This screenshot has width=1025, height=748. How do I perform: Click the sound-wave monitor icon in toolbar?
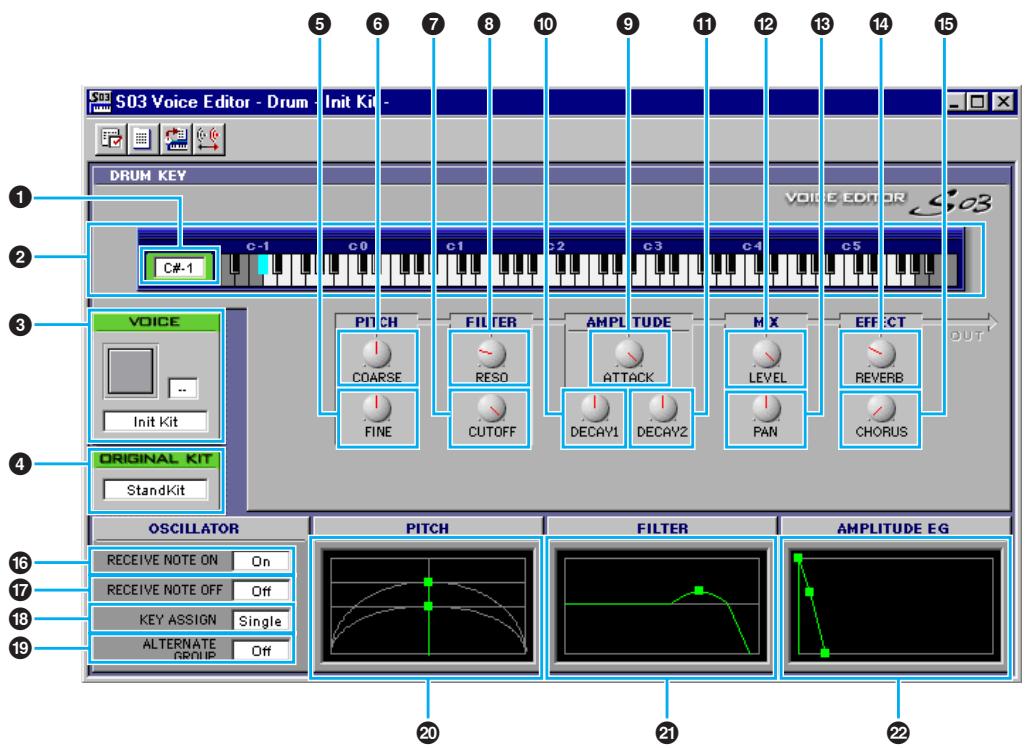point(209,139)
